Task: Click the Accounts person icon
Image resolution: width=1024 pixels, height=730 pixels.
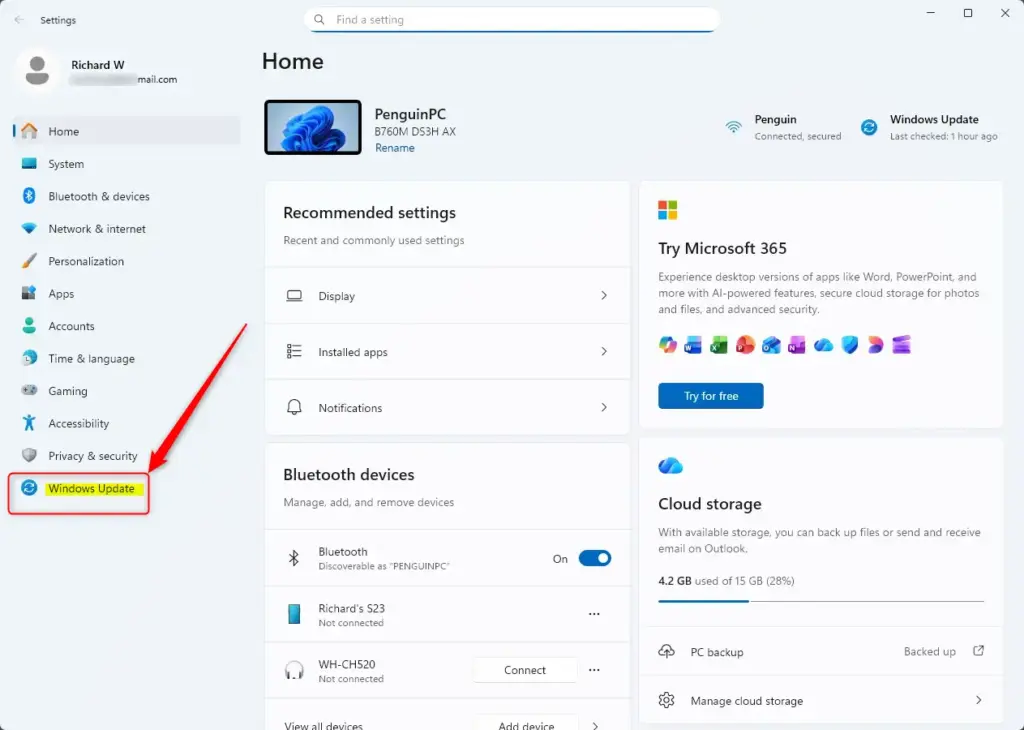Action: pos(29,325)
